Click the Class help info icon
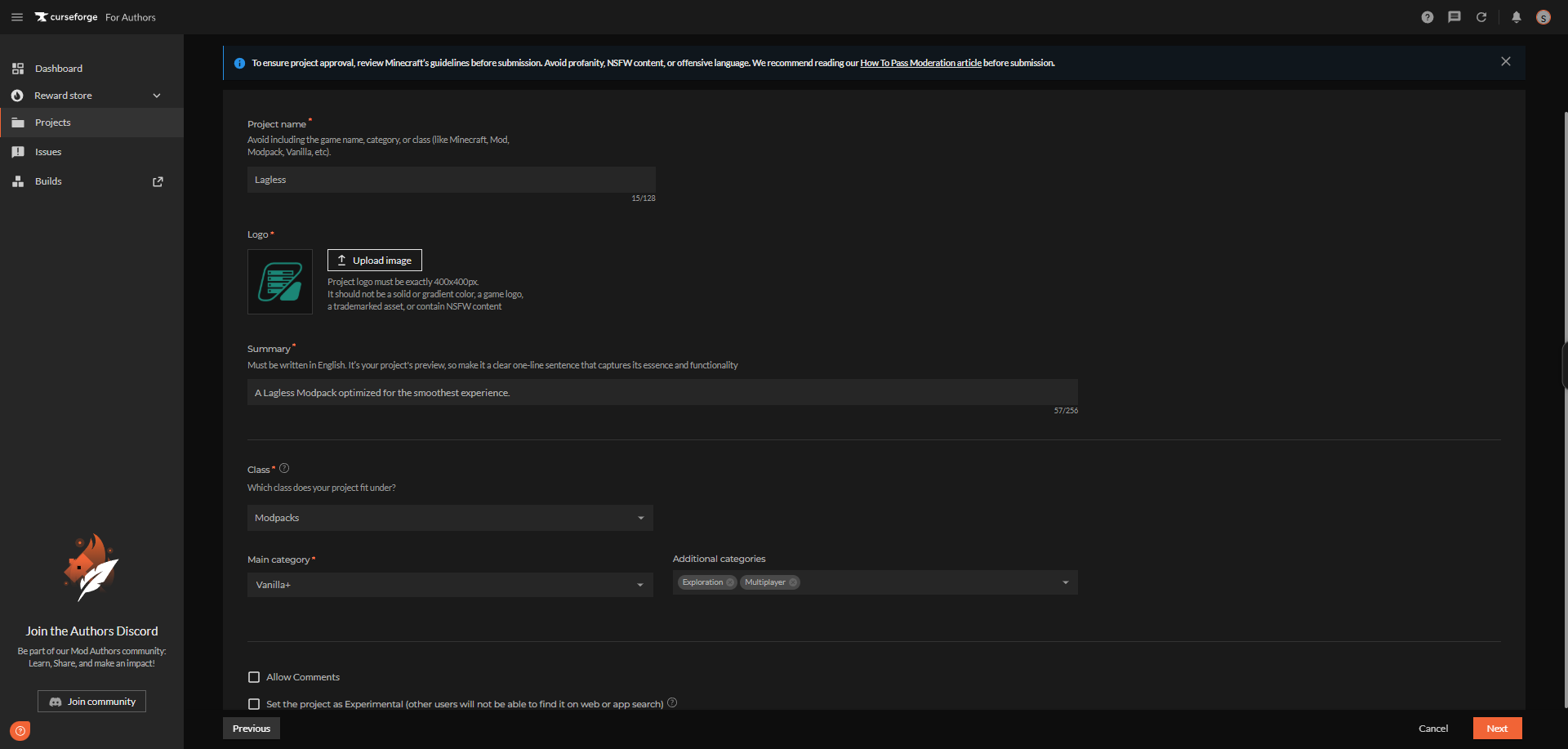Viewport: 1568px width, 749px height. coord(284,469)
